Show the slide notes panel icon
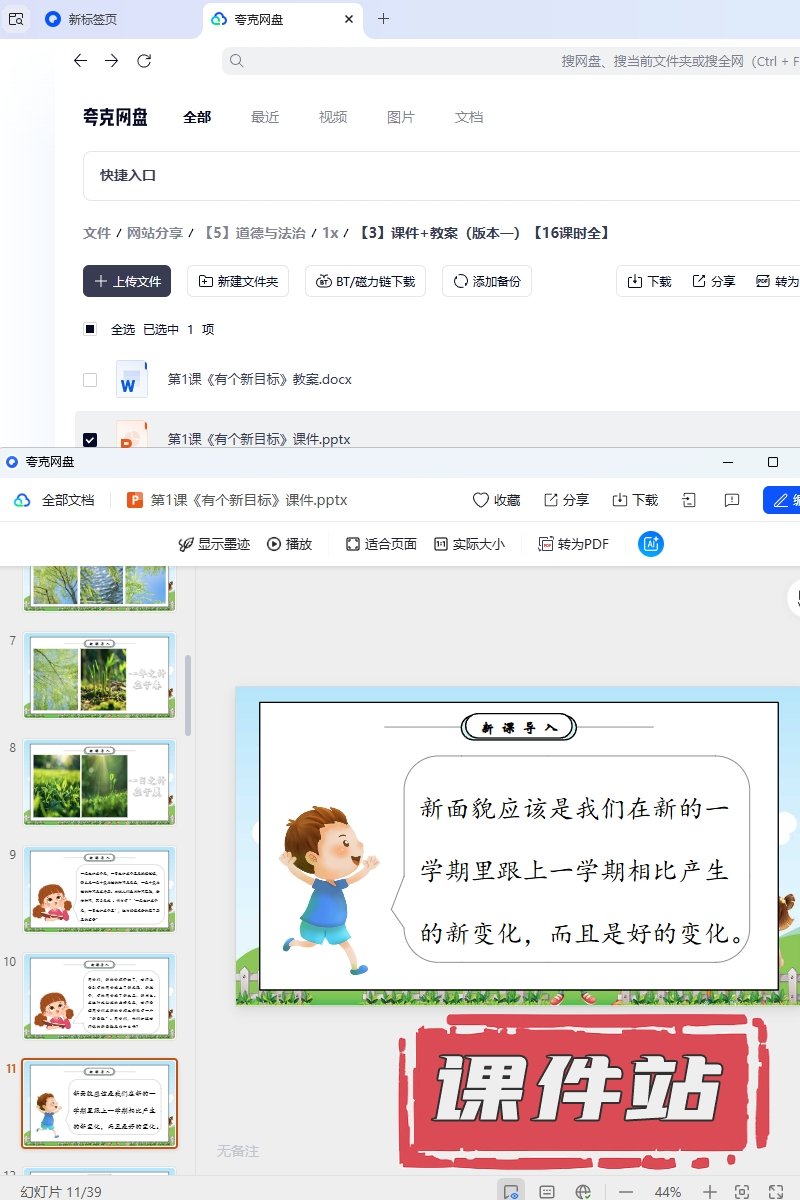 (x=547, y=1191)
